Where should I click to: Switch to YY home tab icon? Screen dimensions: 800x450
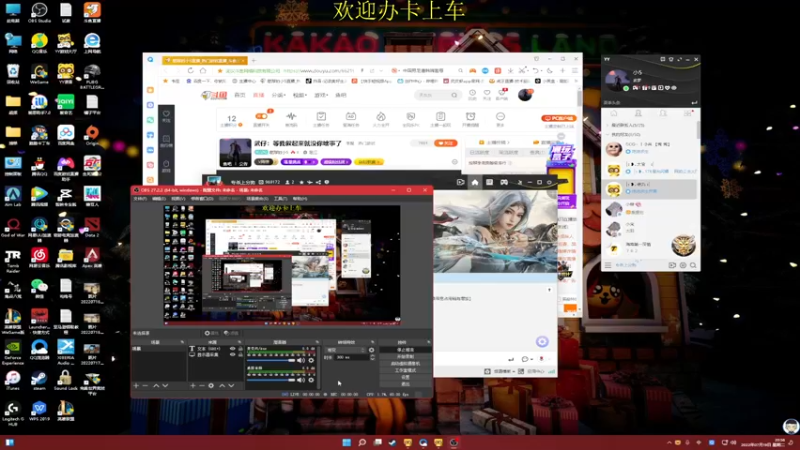click(614, 114)
